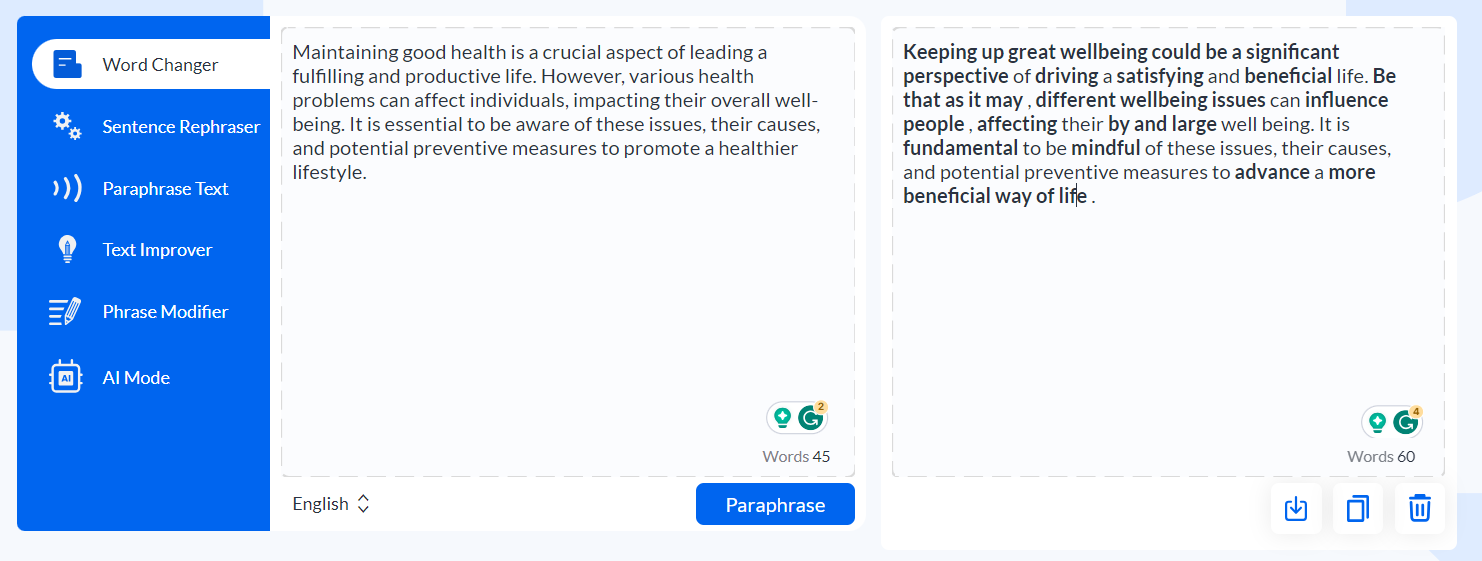This screenshot has height=561, width=1482.
Task: Click the bold word "fundamental" in output
Action: 960,148
